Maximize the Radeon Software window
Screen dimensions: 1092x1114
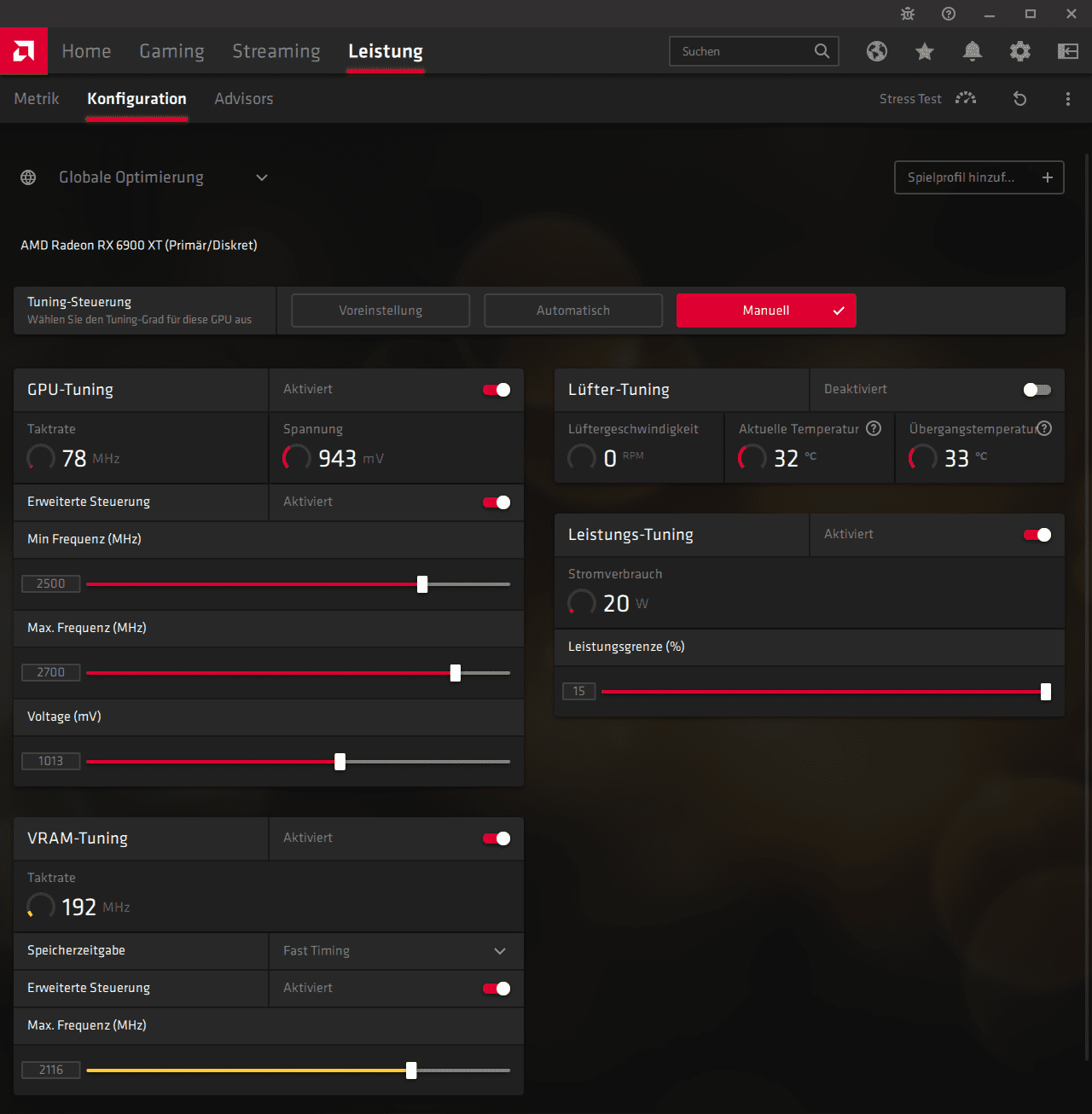click(1031, 14)
